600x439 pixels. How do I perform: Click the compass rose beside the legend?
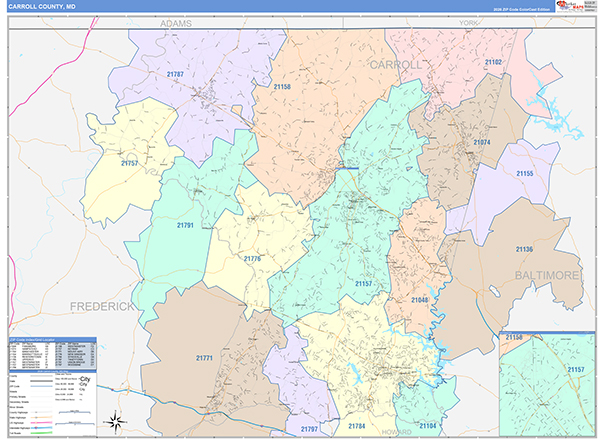pyautogui.click(x=115, y=421)
